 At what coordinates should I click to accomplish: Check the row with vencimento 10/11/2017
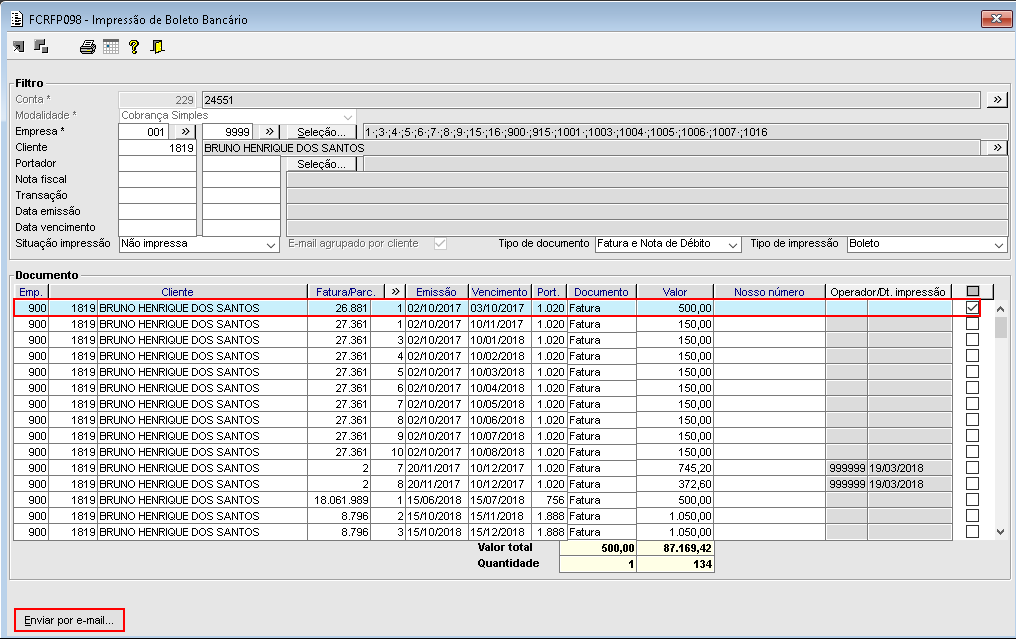[972, 324]
